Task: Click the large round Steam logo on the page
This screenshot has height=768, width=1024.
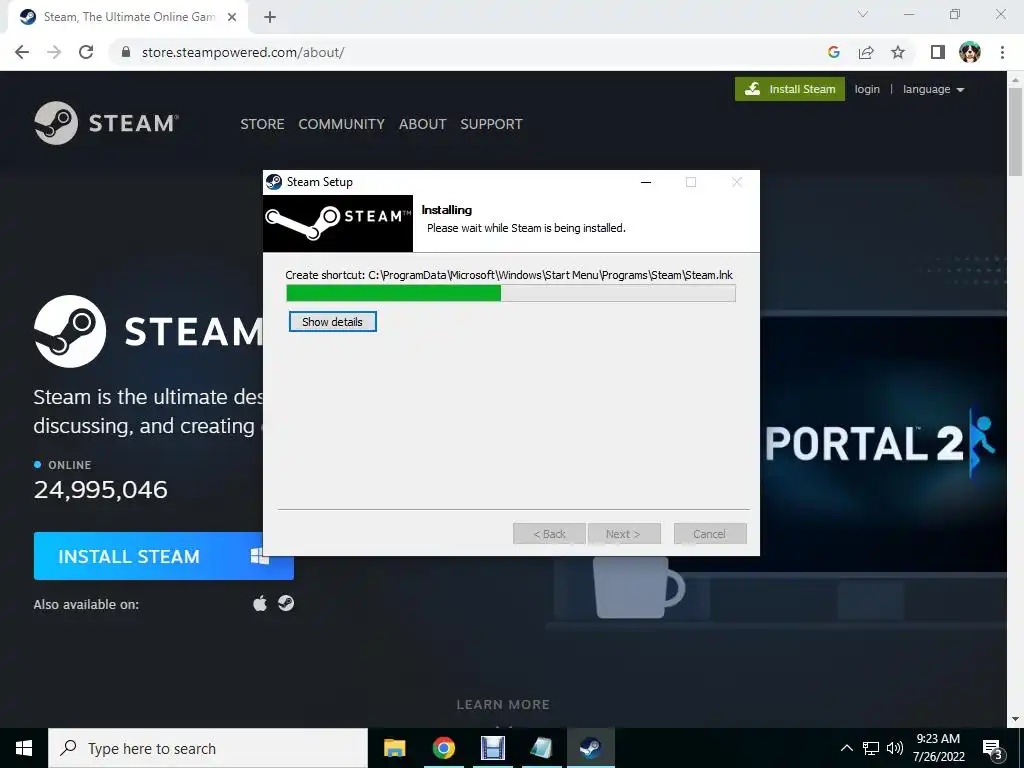Action: [x=70, y=331]
